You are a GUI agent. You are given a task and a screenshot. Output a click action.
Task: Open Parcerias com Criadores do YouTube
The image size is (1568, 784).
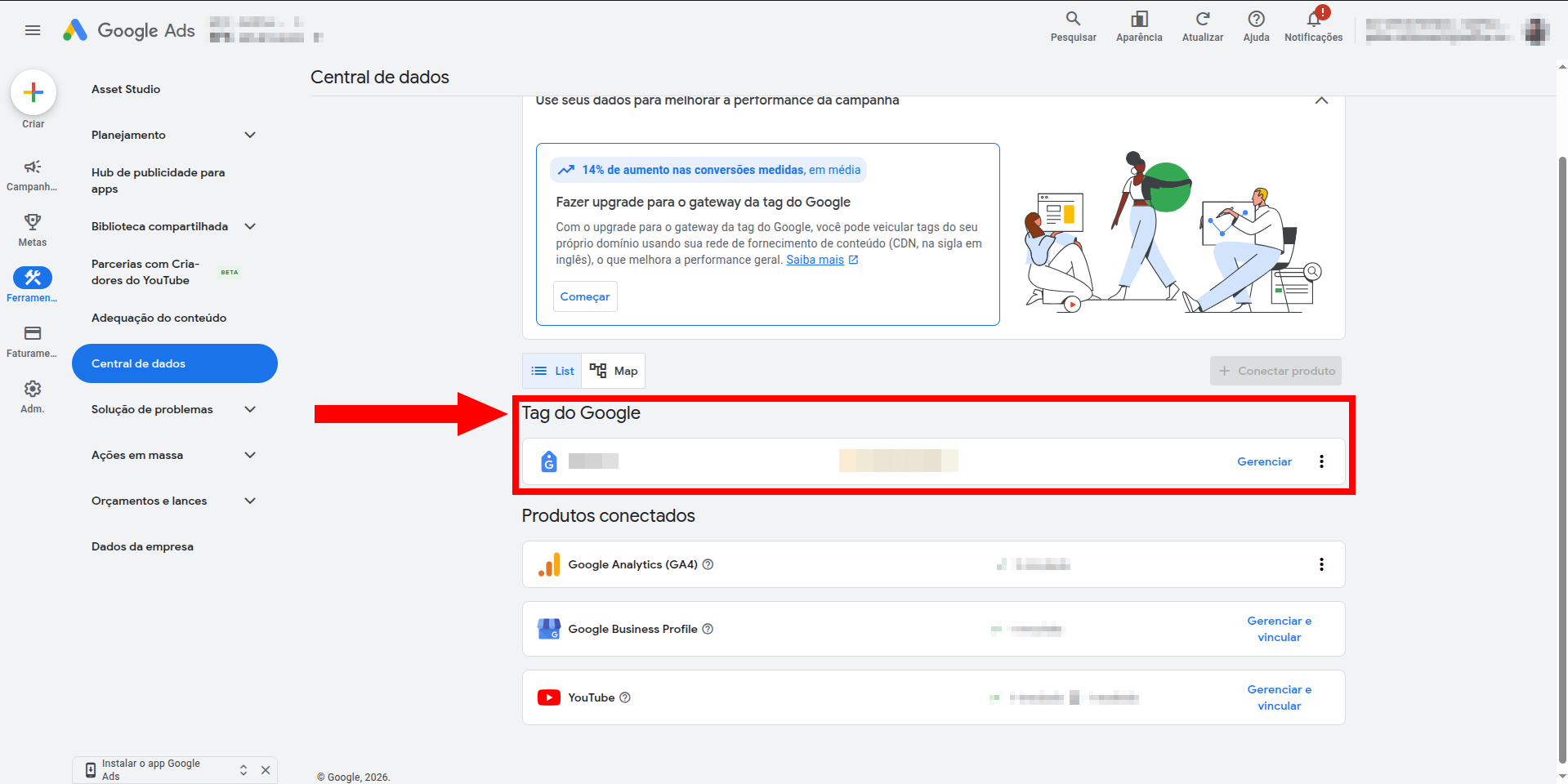(145, 272)
